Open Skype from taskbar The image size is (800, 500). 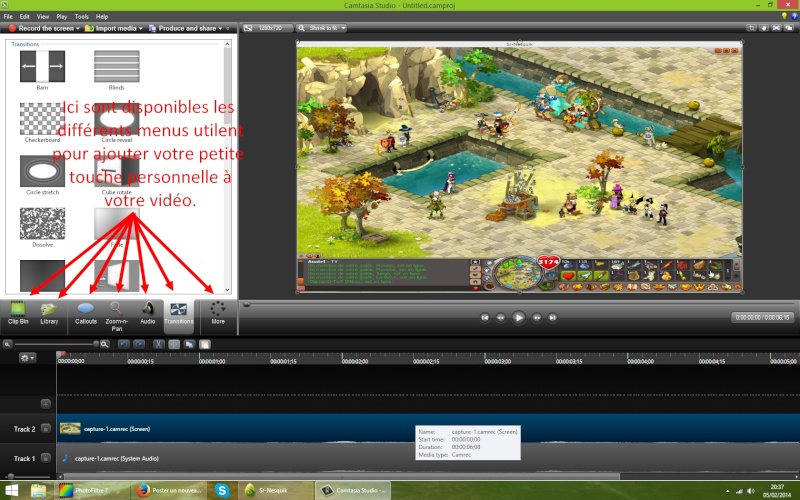click(x=222, y=490)
